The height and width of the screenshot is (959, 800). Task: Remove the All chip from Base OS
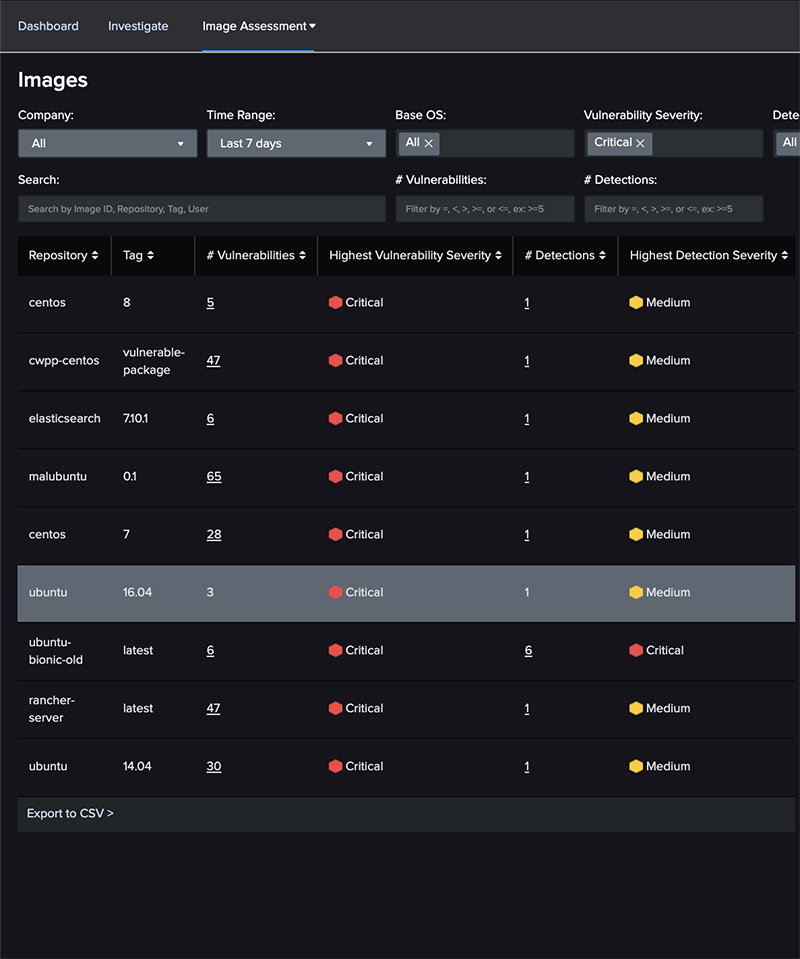click(429, 144)
